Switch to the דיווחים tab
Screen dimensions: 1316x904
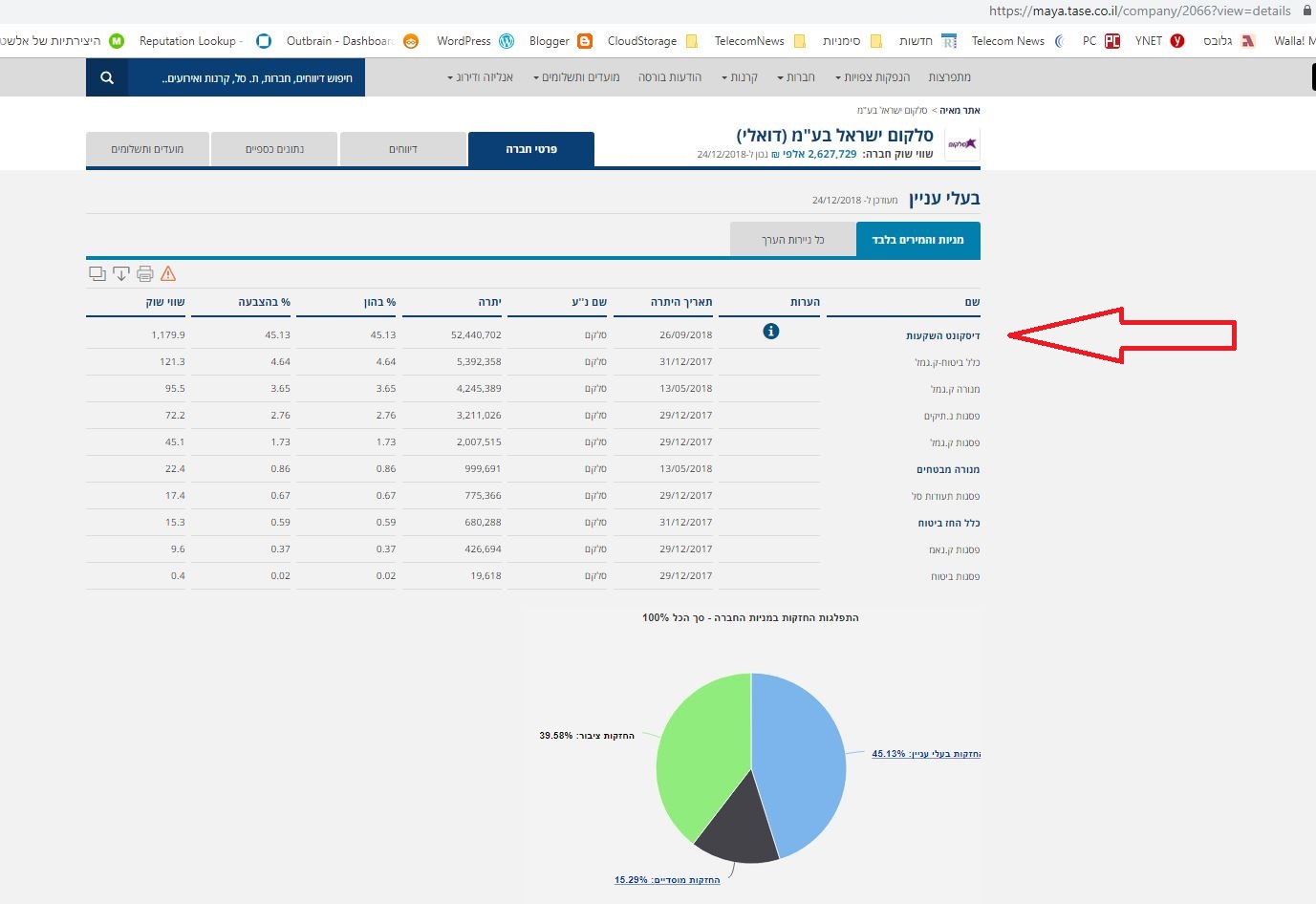click(403, 149)
